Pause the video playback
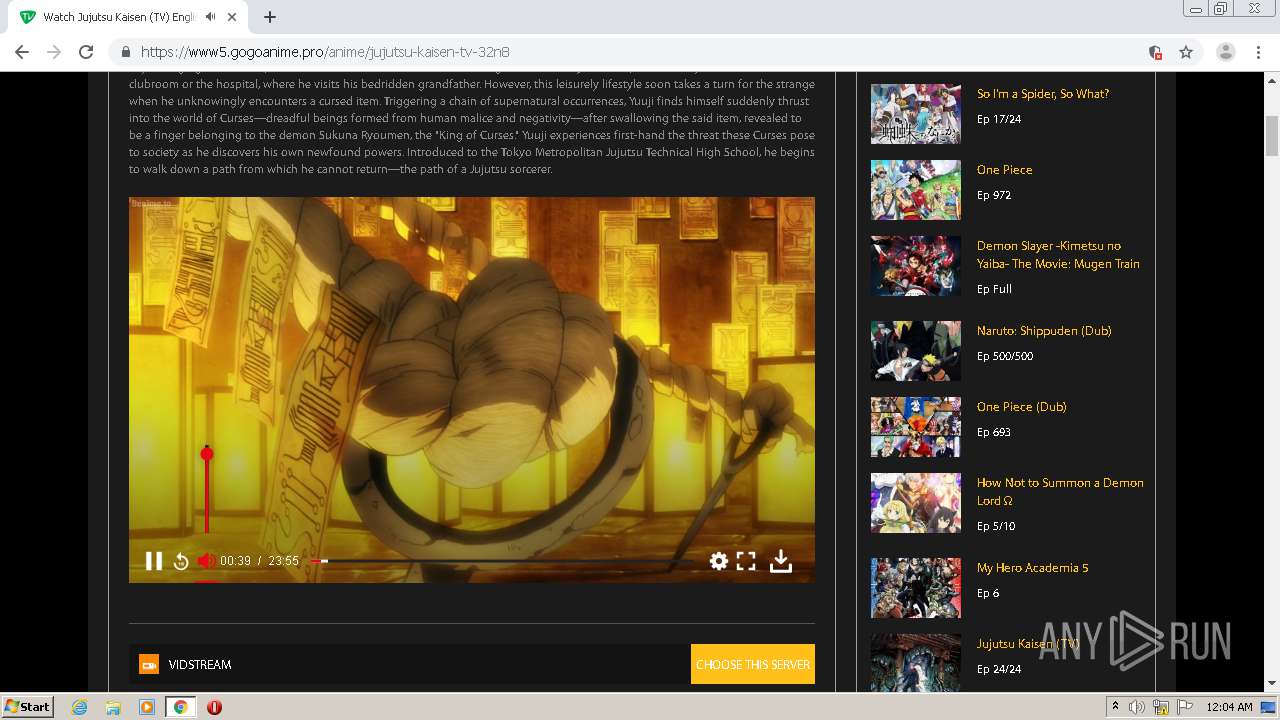 pyautogui.click(x=153, y=561)
